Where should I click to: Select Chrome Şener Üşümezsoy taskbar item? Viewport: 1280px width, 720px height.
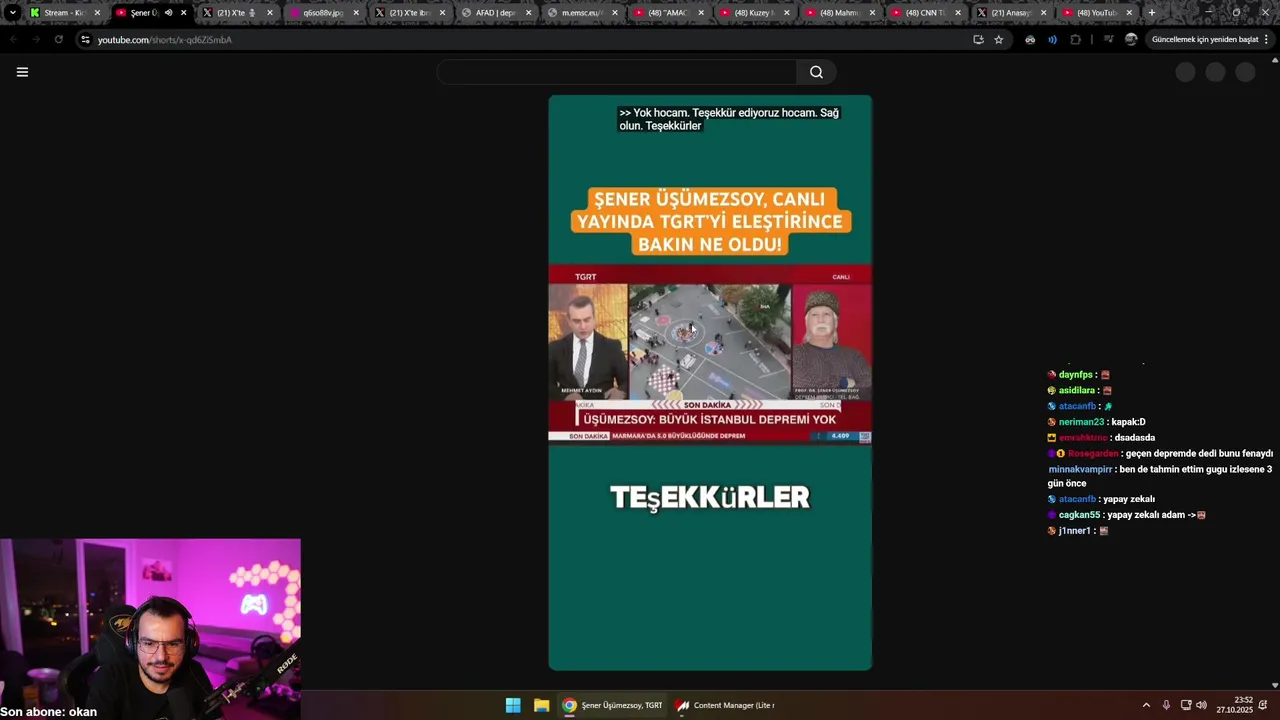(612, 705)
